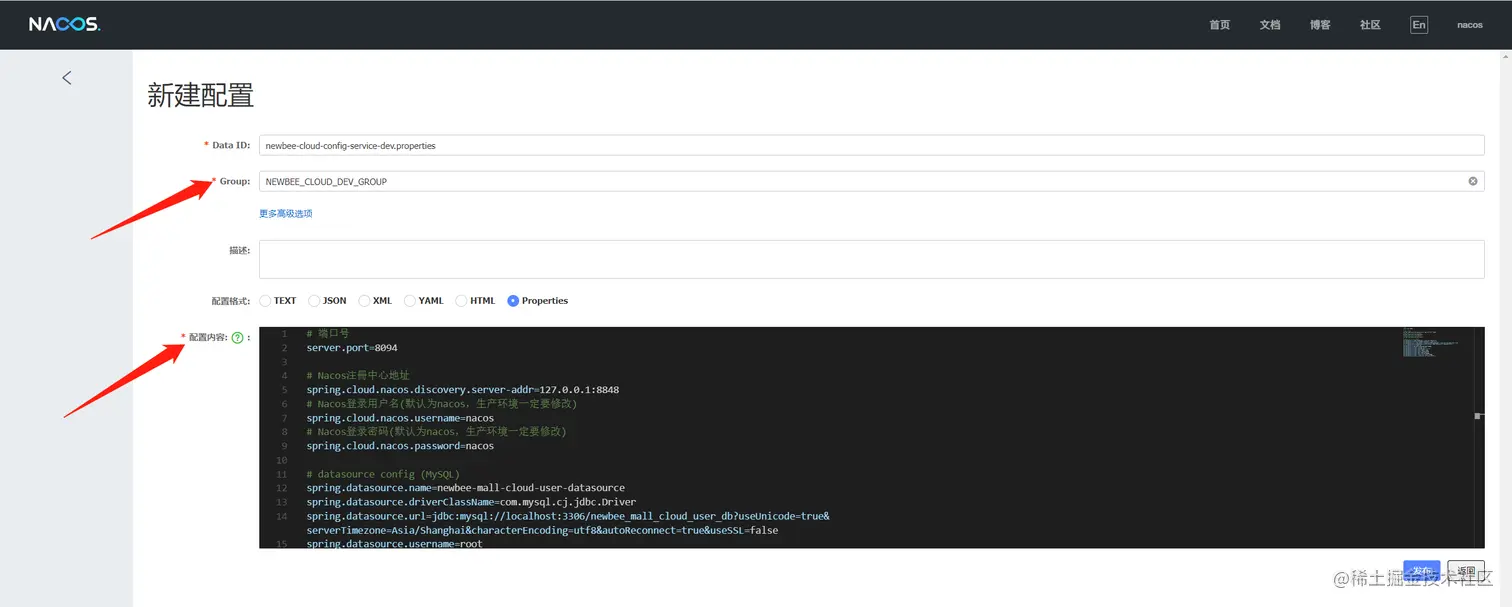This screenshot has height=607, width=1512.
Task: Select the YAML format radio button
Action: click(410, 301)
